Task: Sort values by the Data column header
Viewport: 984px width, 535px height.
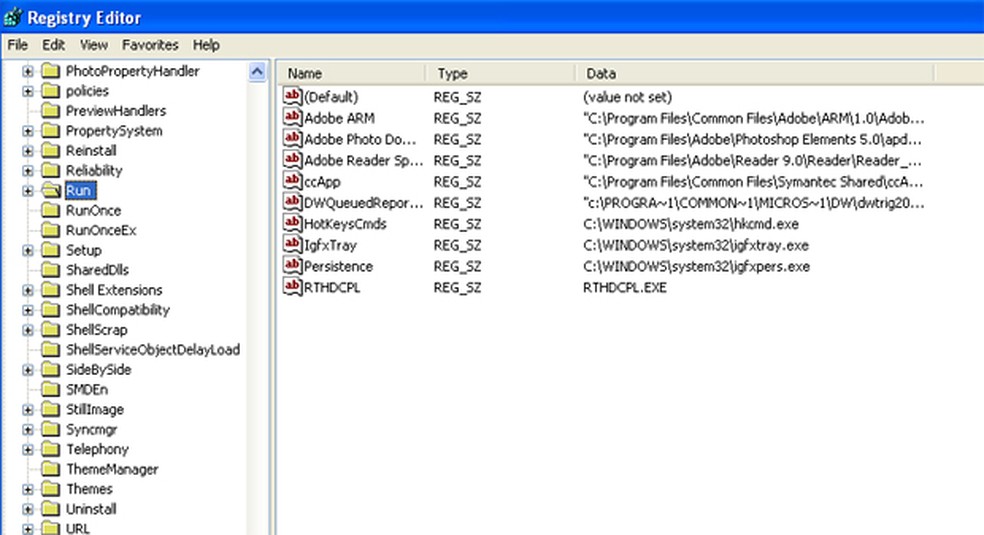Action: coord(755,73)
